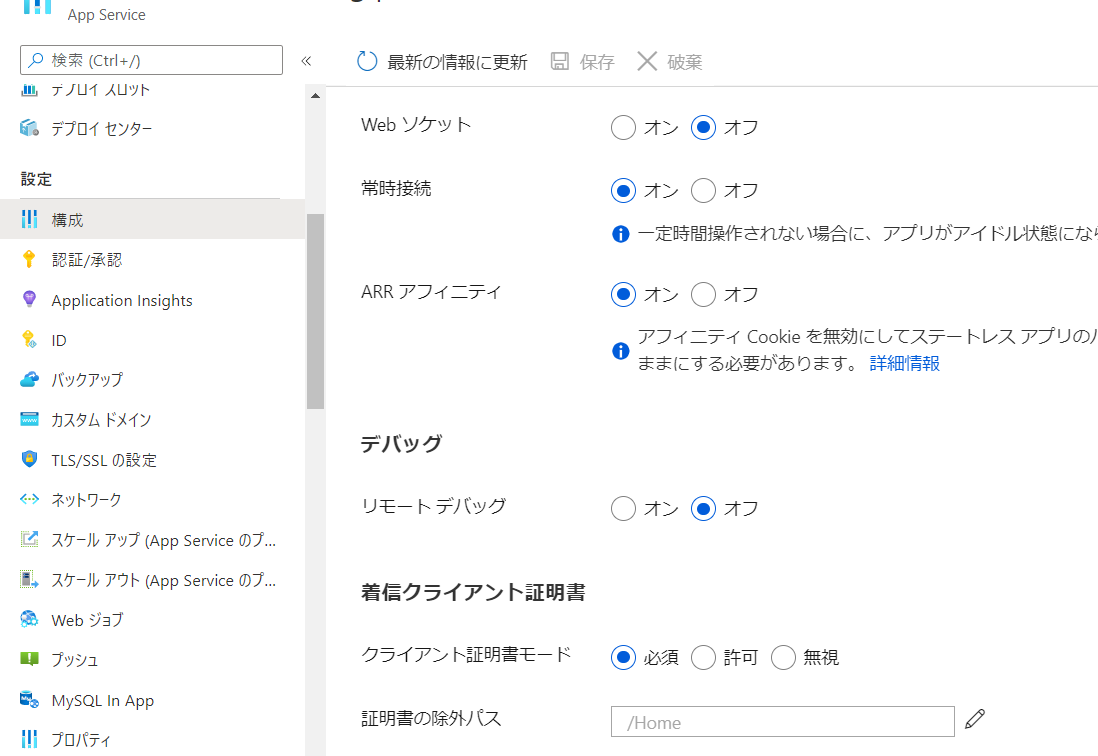Image resolution: width=1098 pixels, height=756 pixels.
Task: Click the 保存 button label
Action: pyautogui.click(x=597, y=62)
